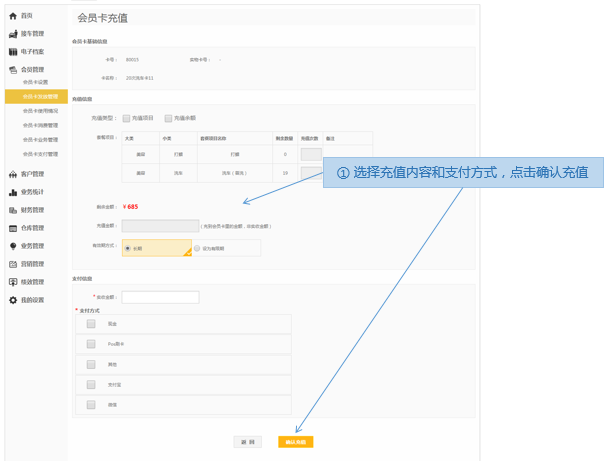Click the orange 确认充值 button

[295, 441]
